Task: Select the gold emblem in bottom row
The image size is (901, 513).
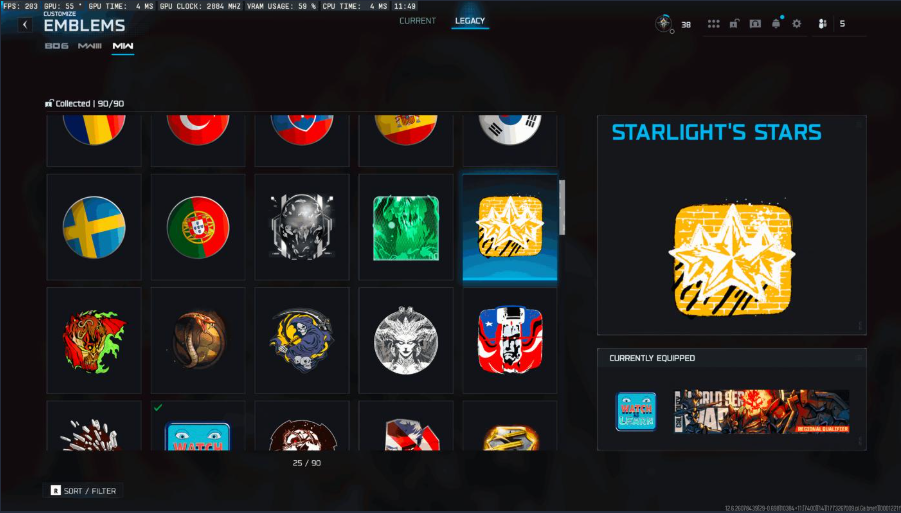Action: [510, 426]
